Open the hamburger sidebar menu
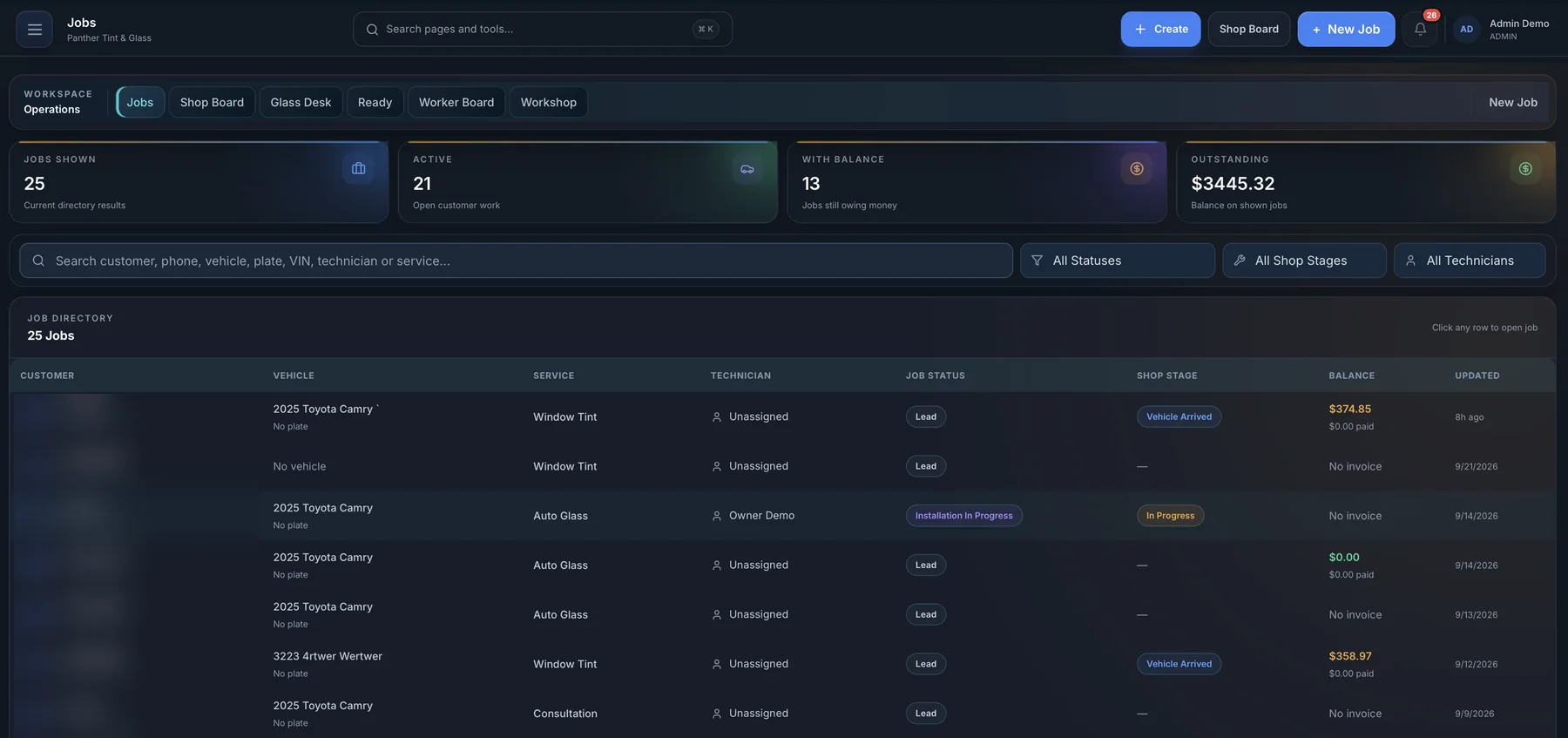Image resolution: width=1568 pixels, height=738 pixels. [34, 29]
